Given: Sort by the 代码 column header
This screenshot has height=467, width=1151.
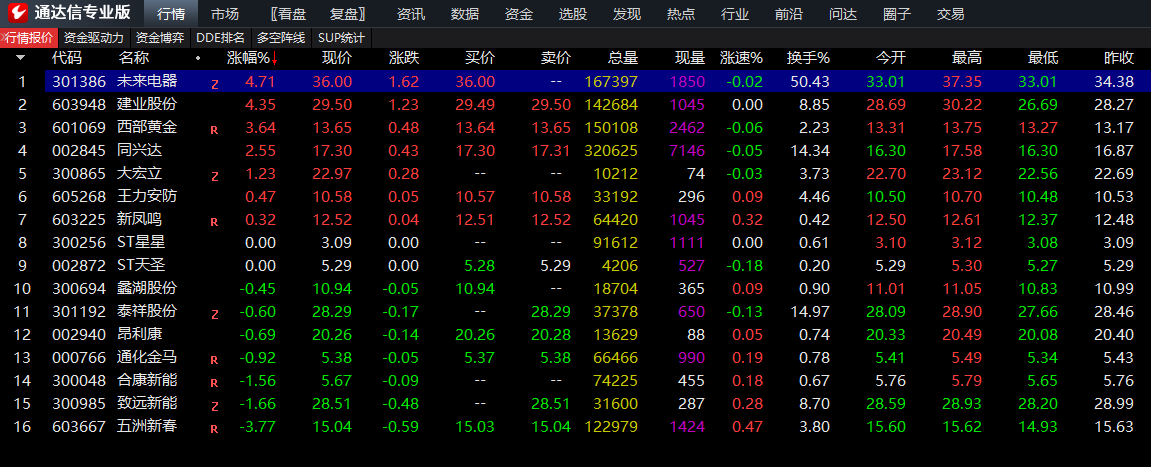Looking at the screenshot, I should [x=68, y=58].
